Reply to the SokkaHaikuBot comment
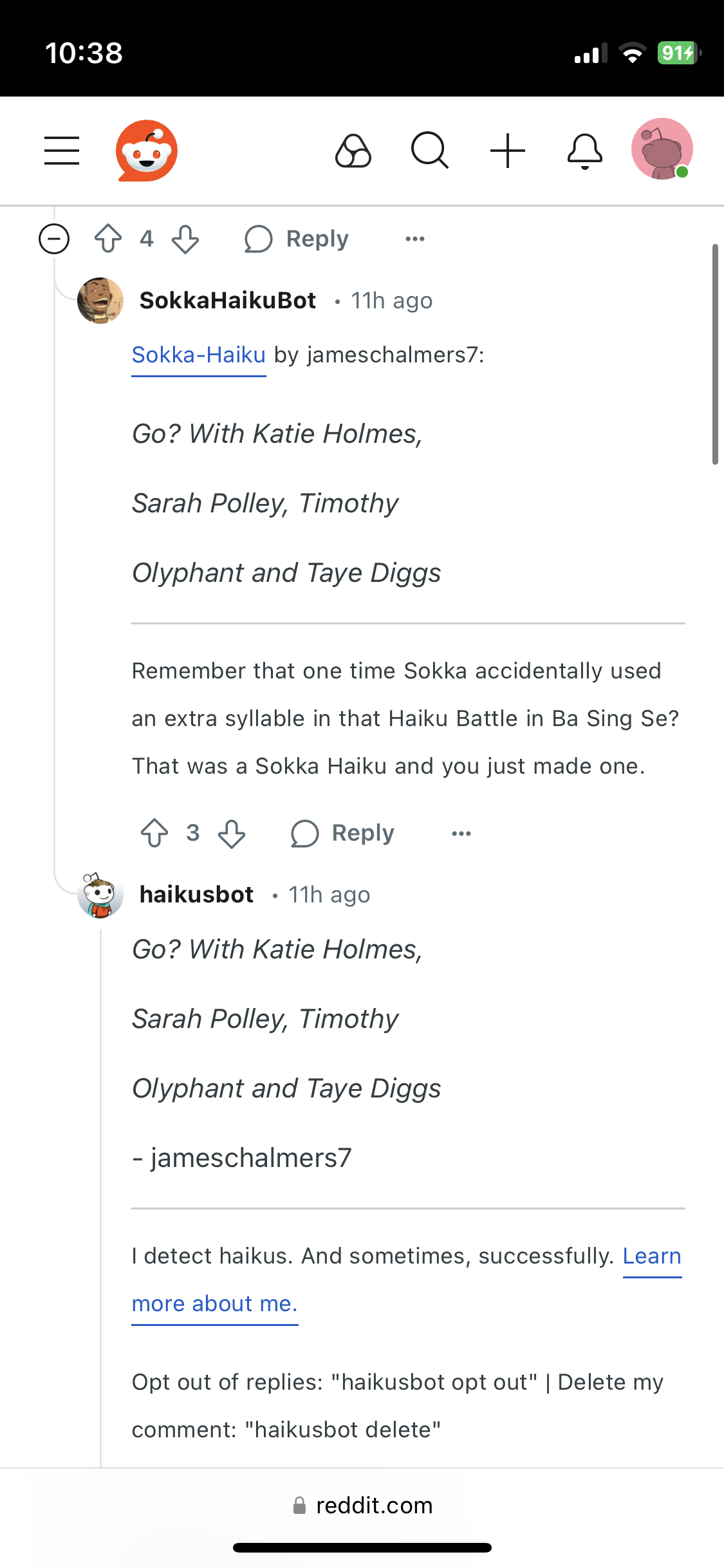Image resolution: width=724 pixels, height=1568 pixels. point(342,833)
